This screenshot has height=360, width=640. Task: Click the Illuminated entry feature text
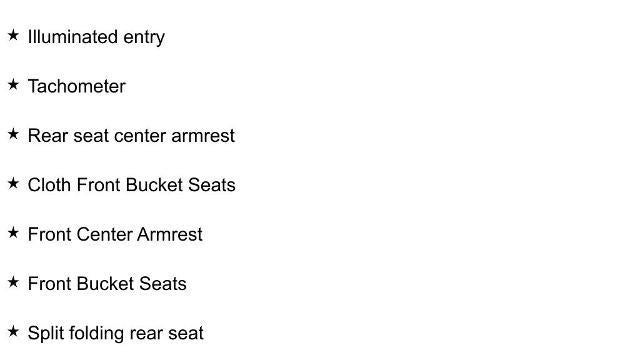(x=96, y=38)
